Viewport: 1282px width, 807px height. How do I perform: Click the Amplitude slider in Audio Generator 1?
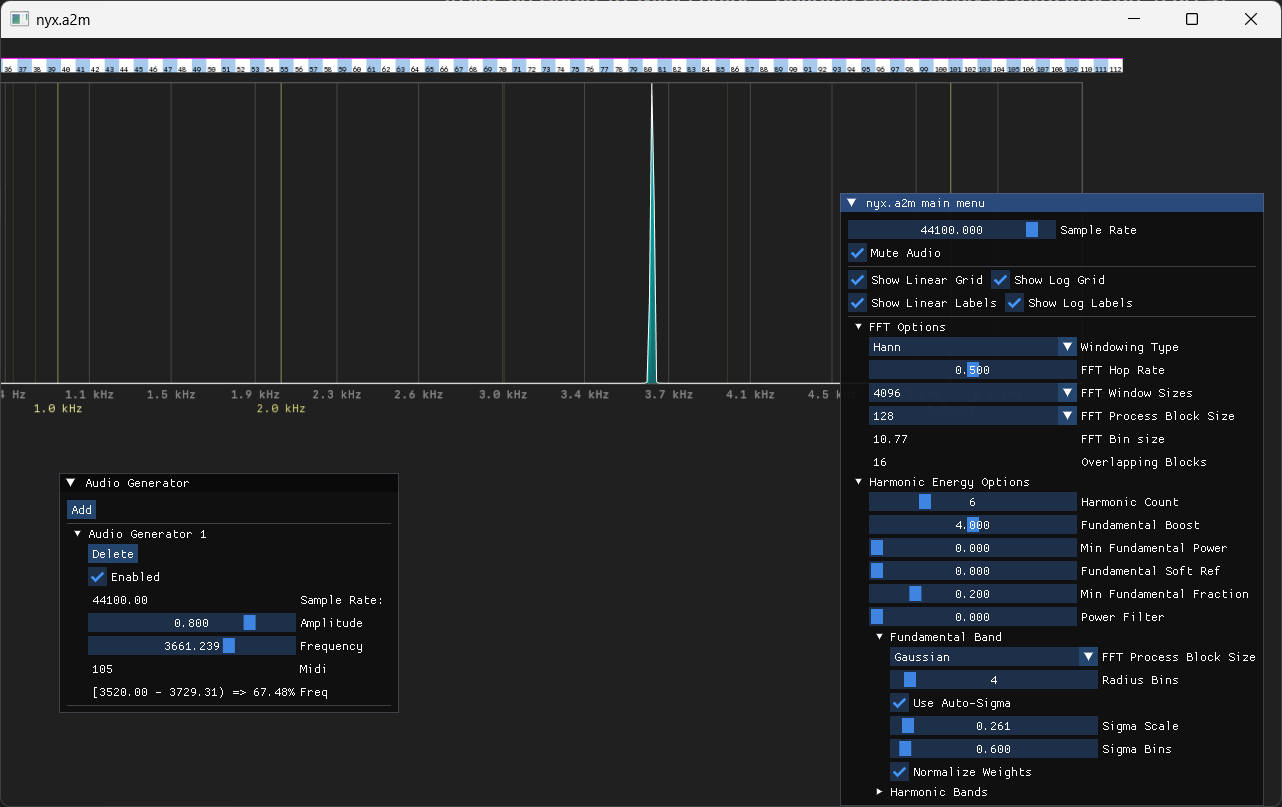(x=192, y=622)
